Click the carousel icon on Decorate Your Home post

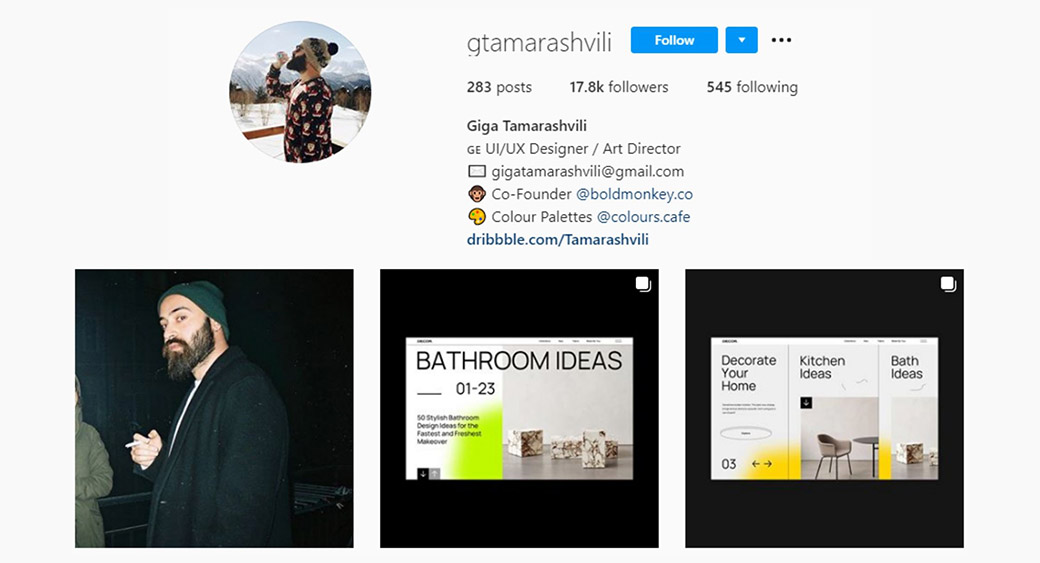tap(948, 284)
